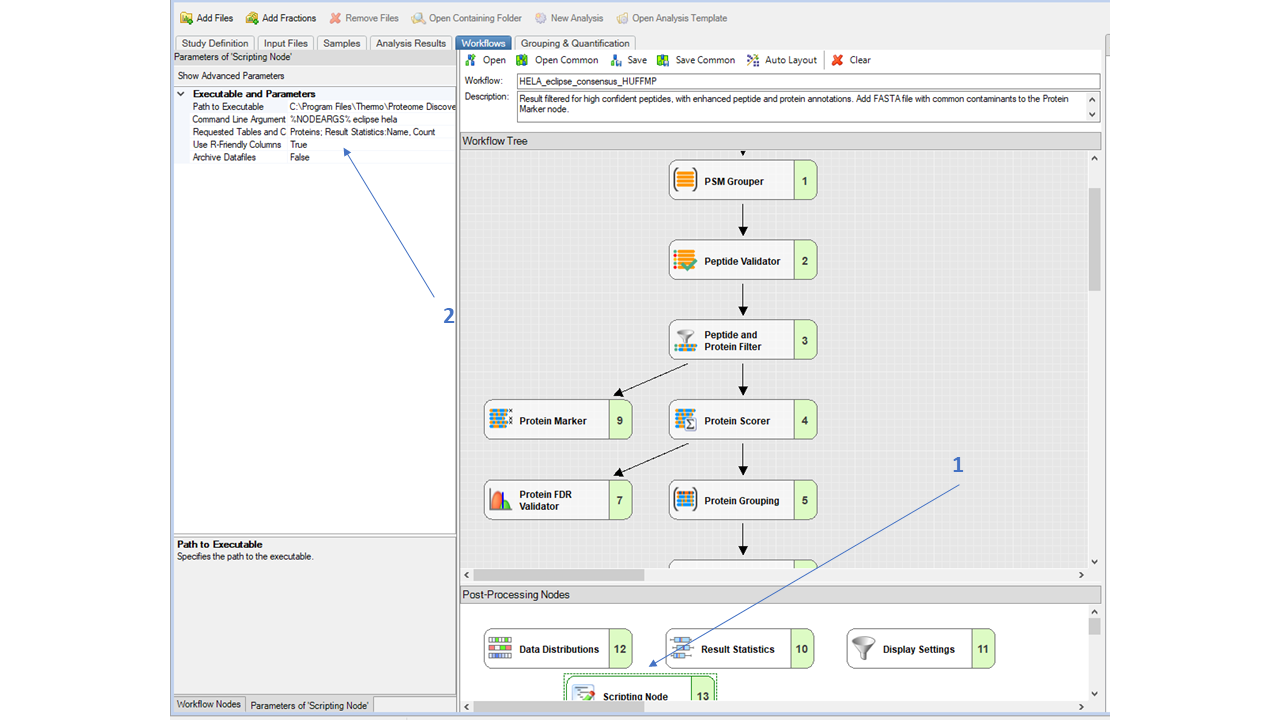Image resolution: width=1280 pixels, height=720 pixels.
Task: Select the Protein Marker node icon
Action: coord(500,419)
